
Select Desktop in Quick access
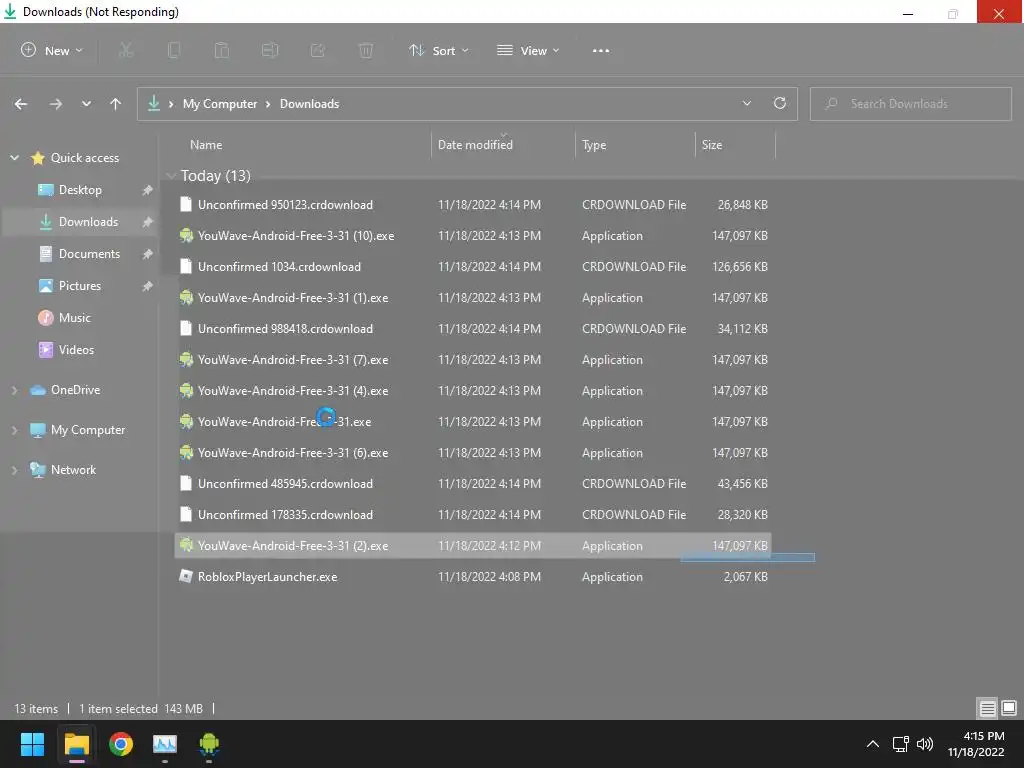[x=80, y=190]
